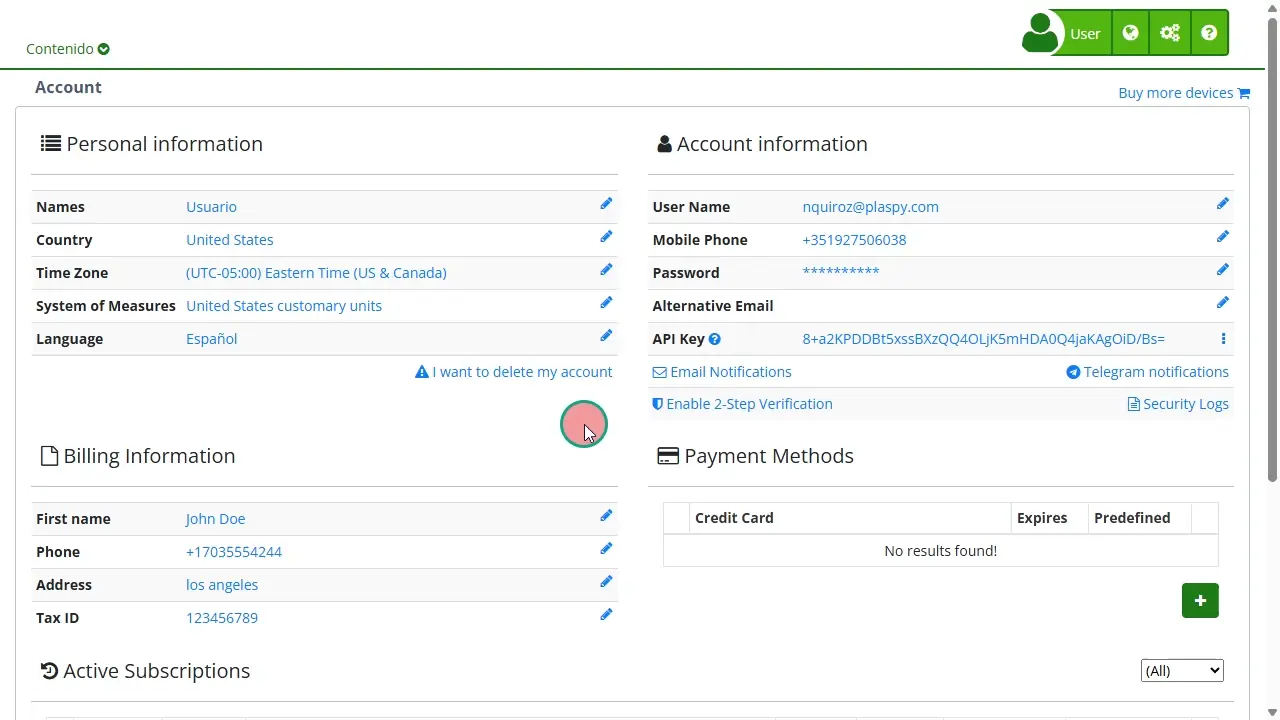
Task: Open the User menu
Action: (x=1064, y=33)
